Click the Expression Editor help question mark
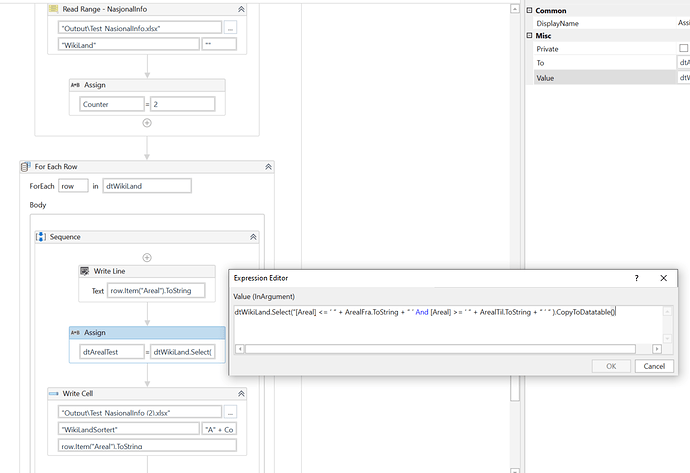690x473 pixels. click(x=636, y=278)
